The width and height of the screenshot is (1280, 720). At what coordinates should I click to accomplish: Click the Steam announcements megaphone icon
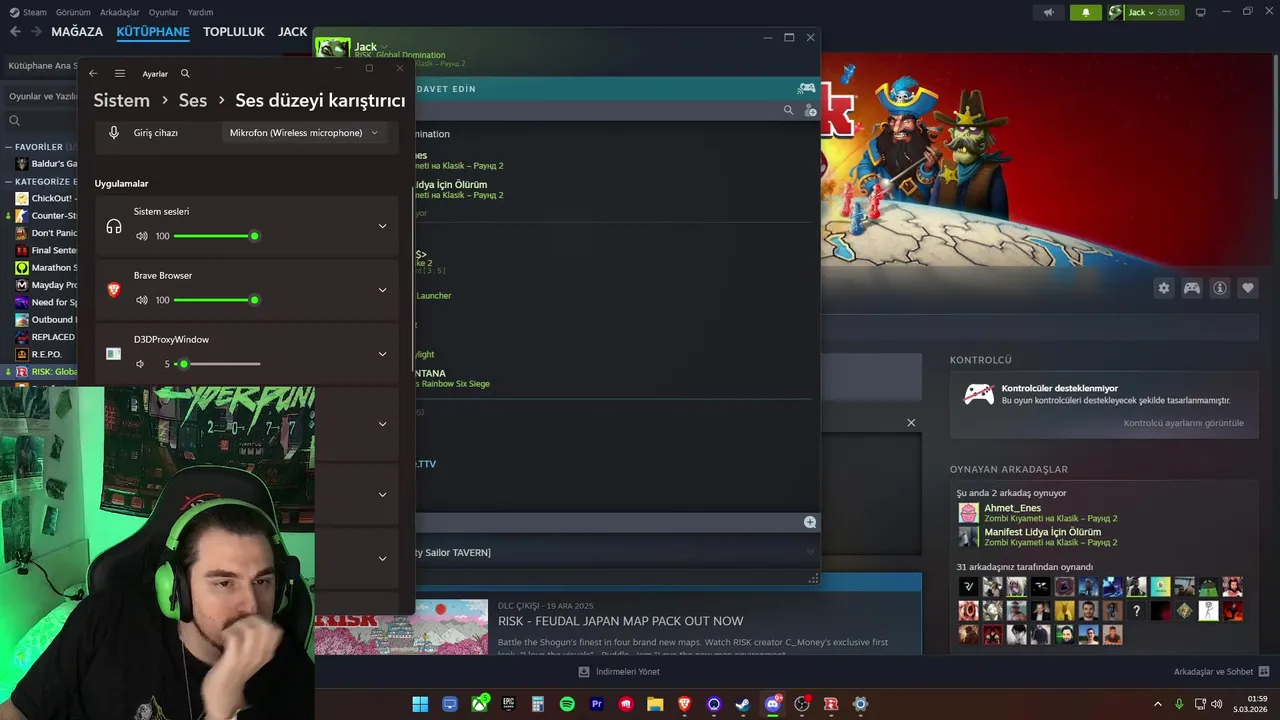[1049, 12]
